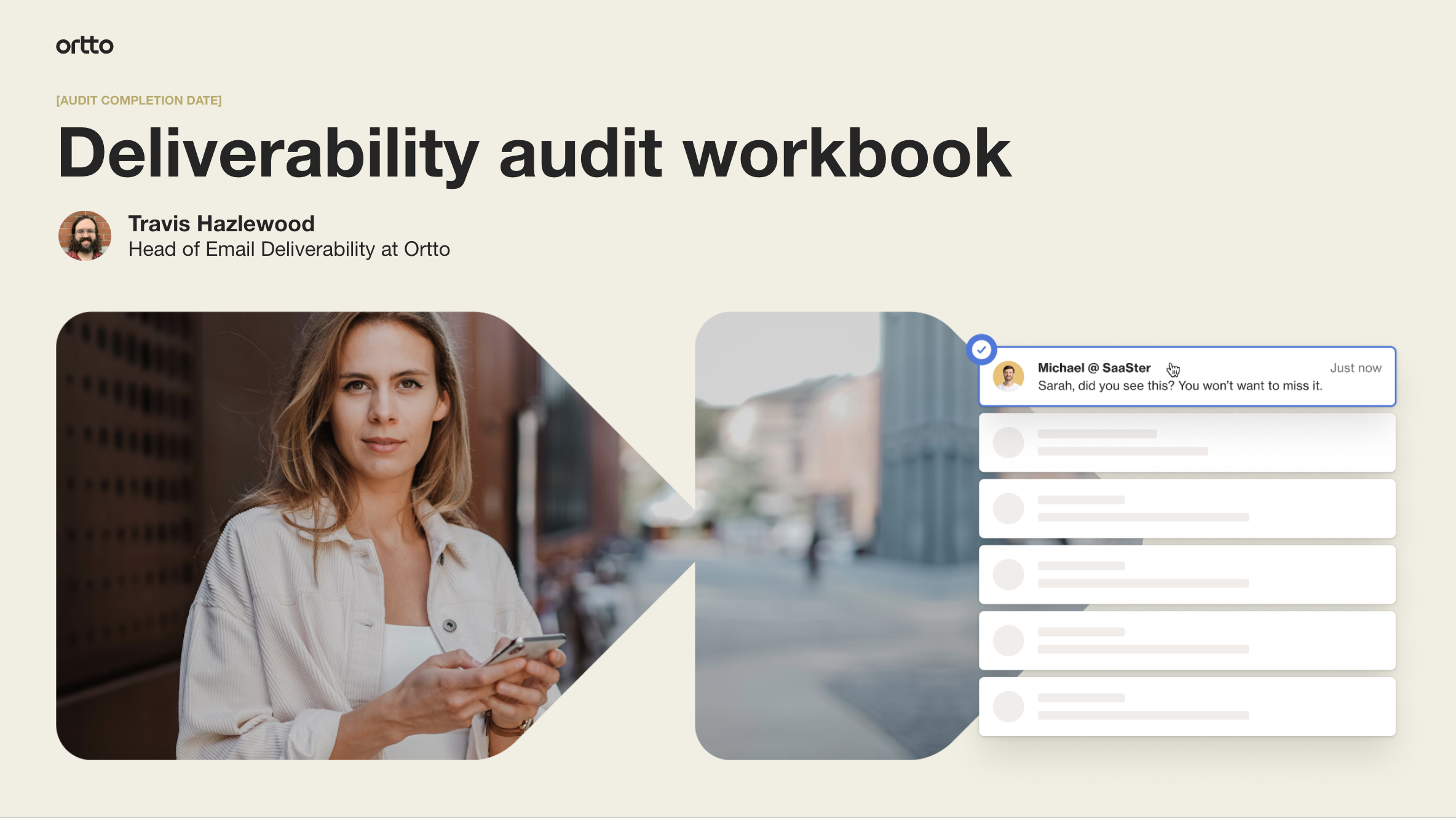The width and height of the screenshot is (1456, 818).
Task: Open the Michael @ SaaSter sender name
Action: pos(1094,368)
